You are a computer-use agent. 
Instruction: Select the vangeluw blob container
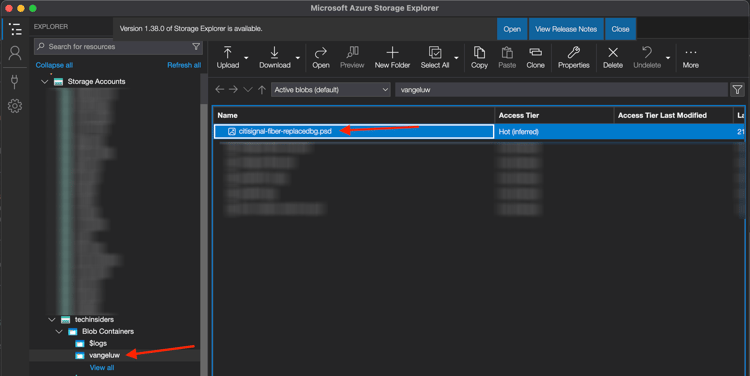104,355
